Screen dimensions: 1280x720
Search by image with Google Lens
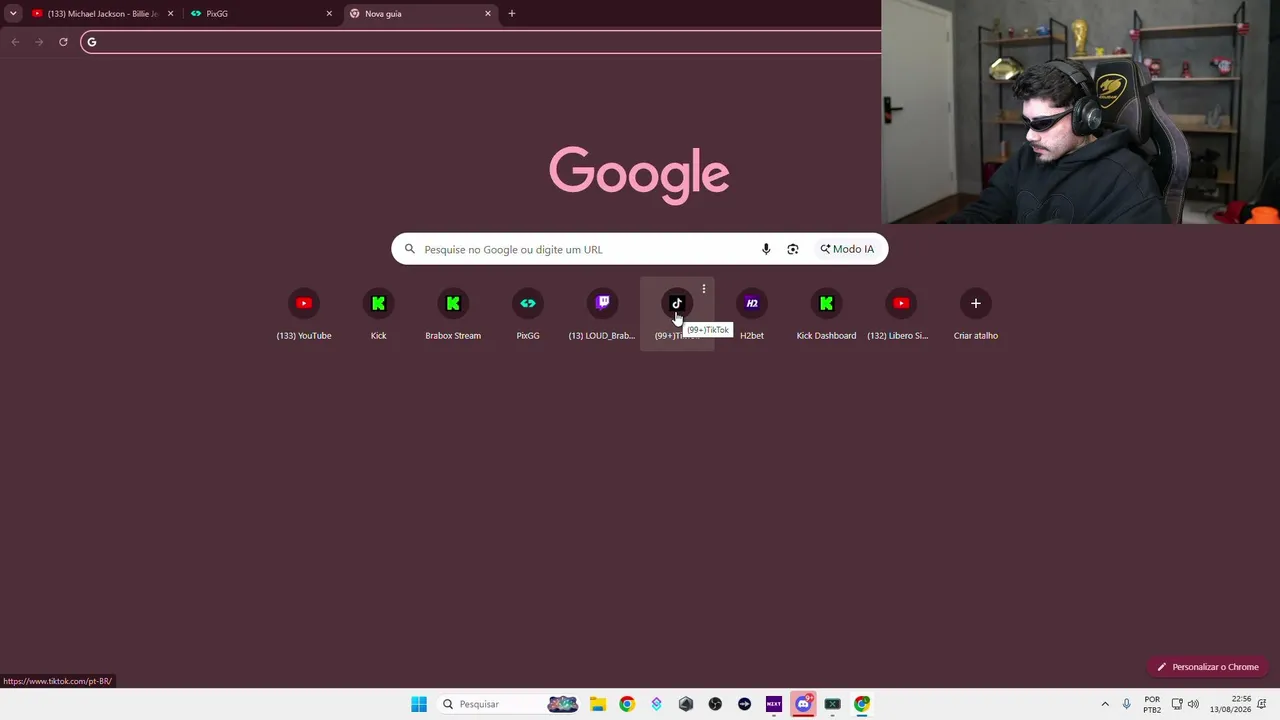[793, 249]
